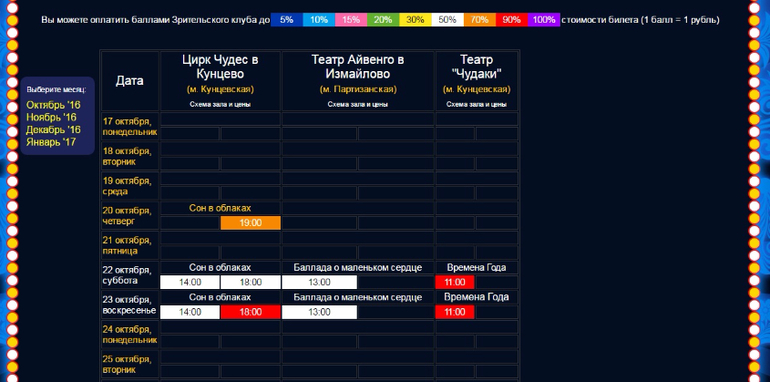Choose 18:00 Сон в облаках on 22 октября

click(250, 282)
